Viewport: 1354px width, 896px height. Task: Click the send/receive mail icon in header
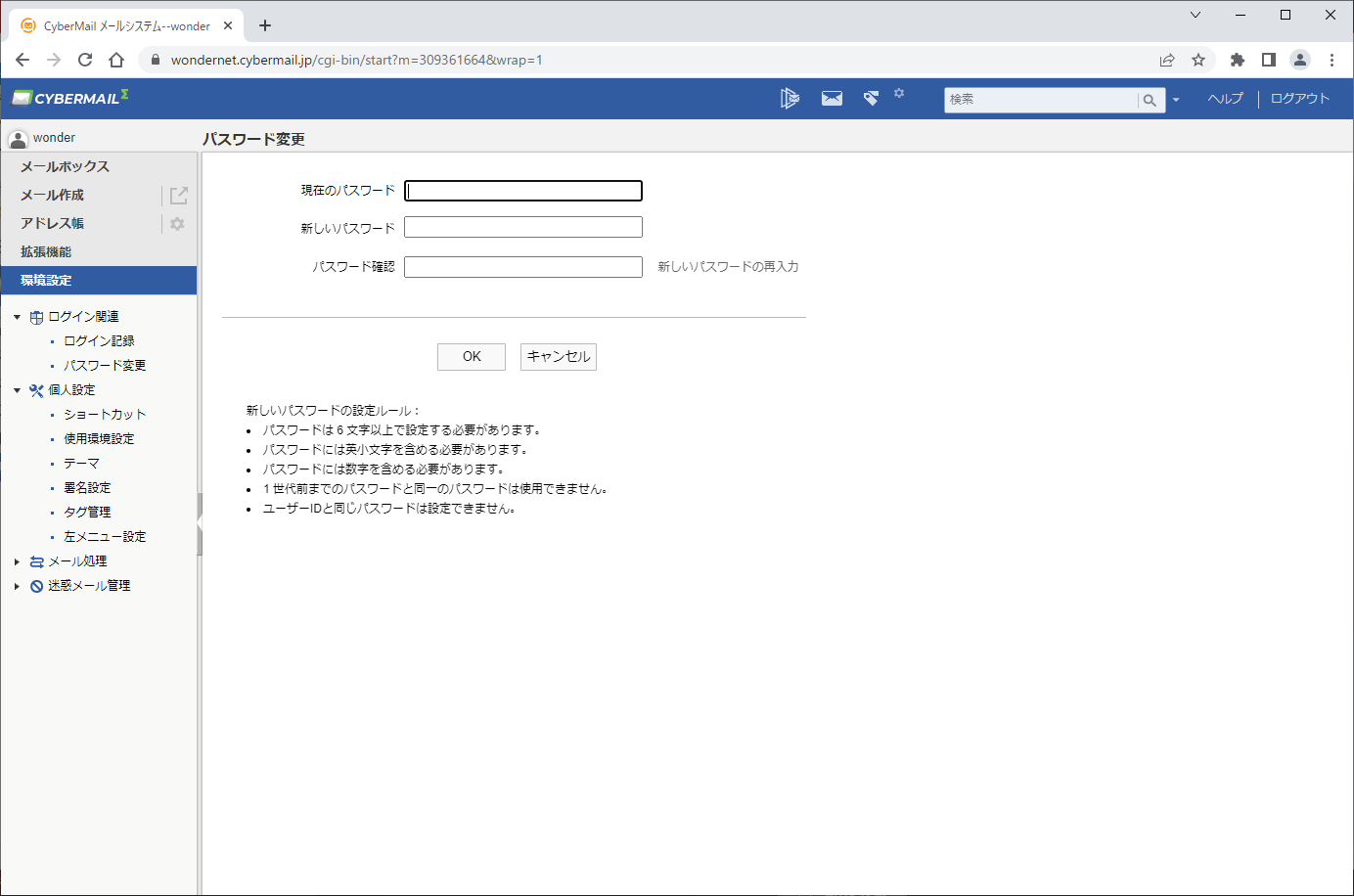[x=790, y=98]
